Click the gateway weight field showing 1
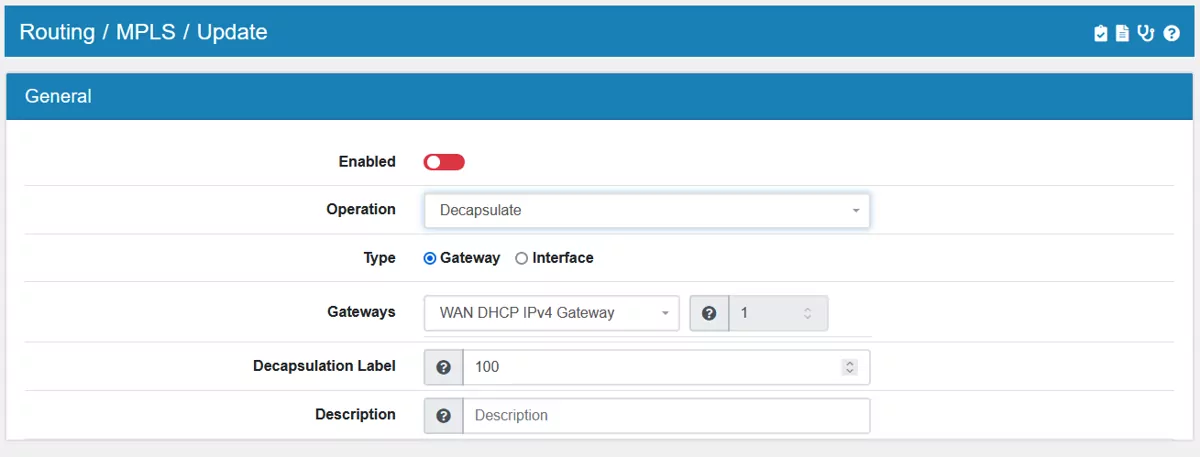The height and width of the screenshot is (457, 1200). (765, 313)
